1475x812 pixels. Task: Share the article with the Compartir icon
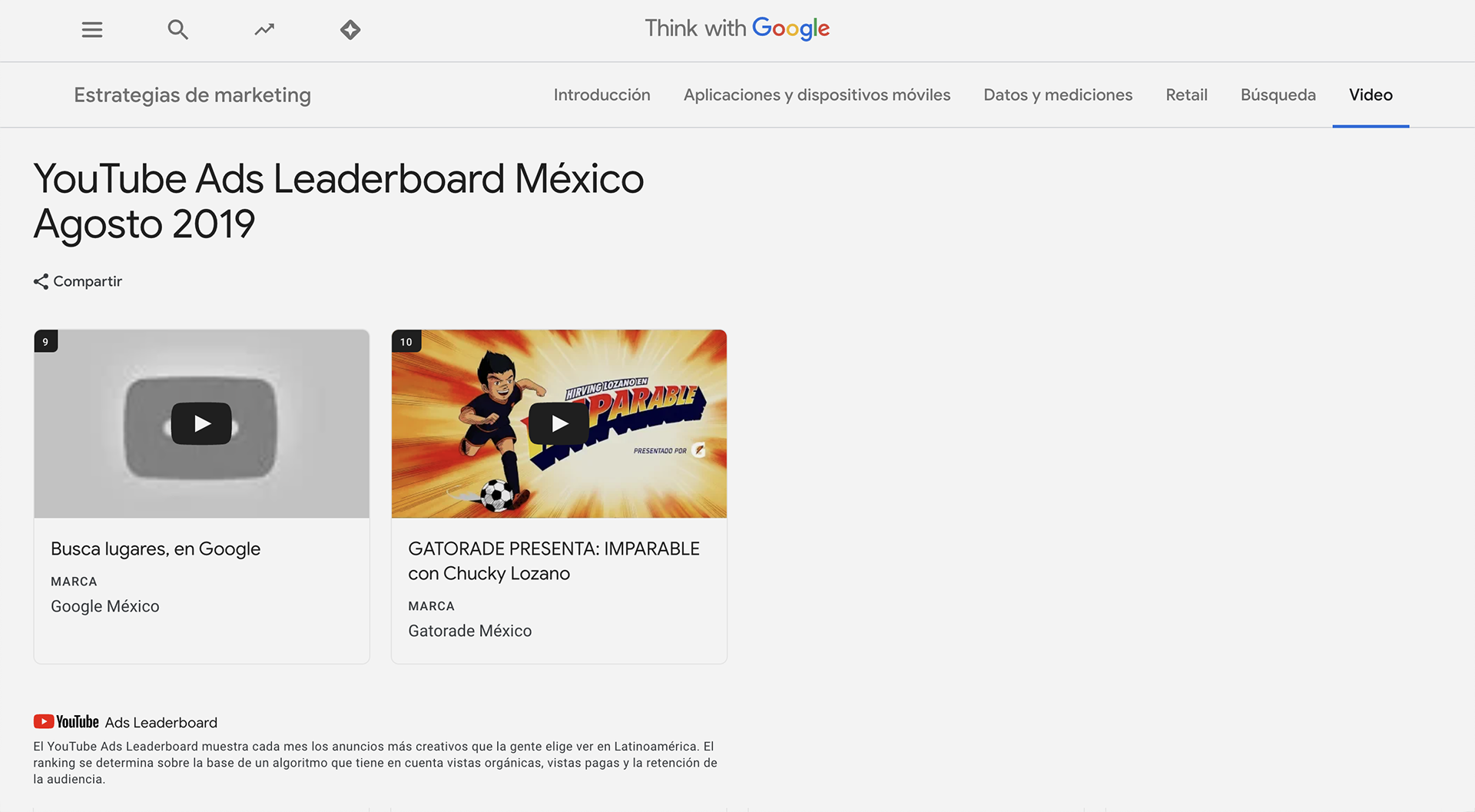41,282
